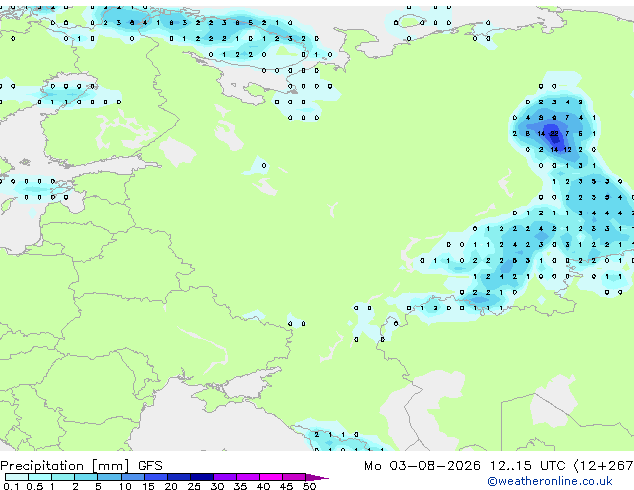The width and height of the screenshot is (634, 490).
Task: Click the 0.5–1 mm legend swatch
Action: tap(40, 477)
